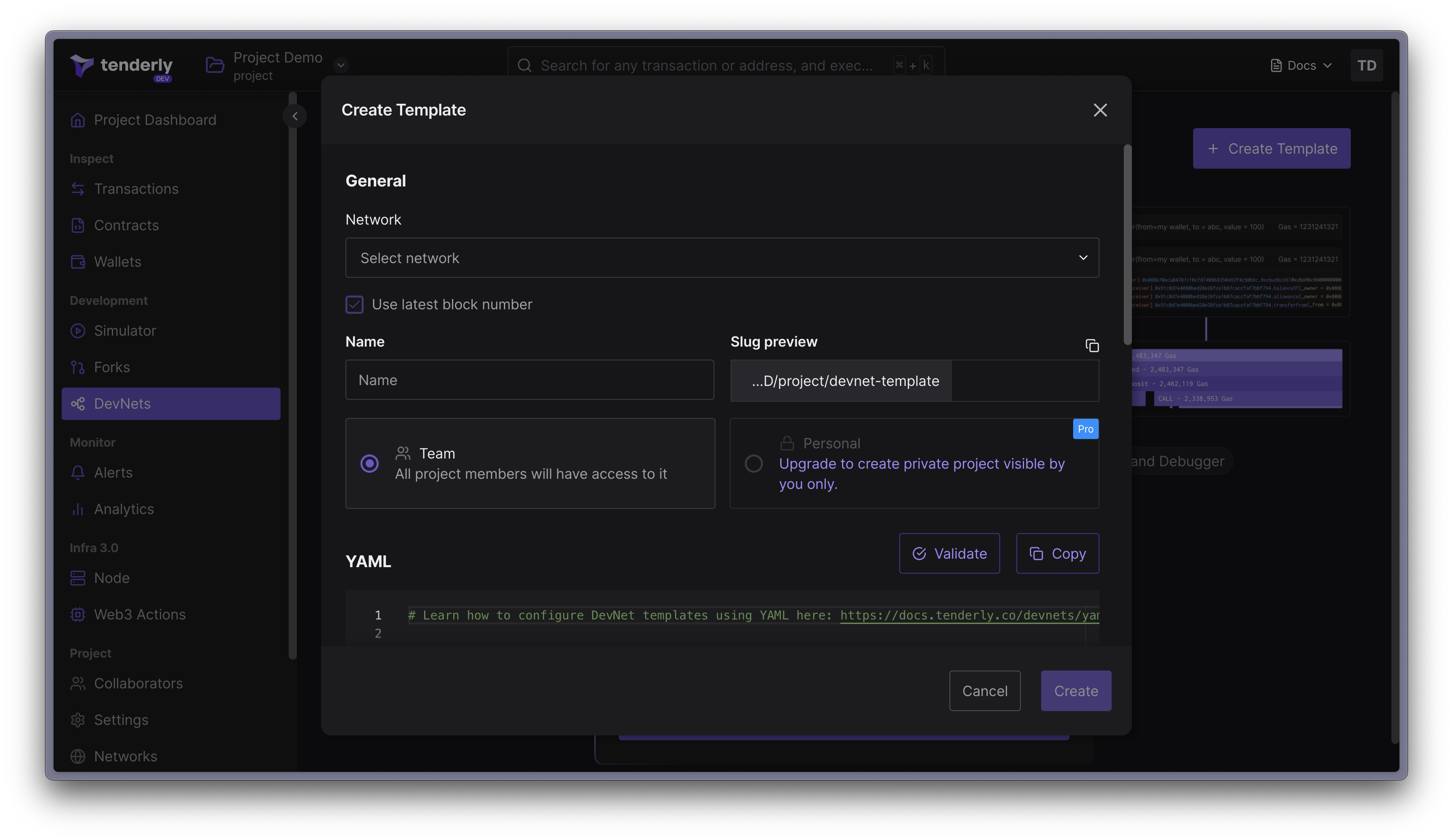Image resolution: width=1453 pixels, height=840 pixels.
Task: Expand the Project Demo project switcher
Action: tap(341, 65)
